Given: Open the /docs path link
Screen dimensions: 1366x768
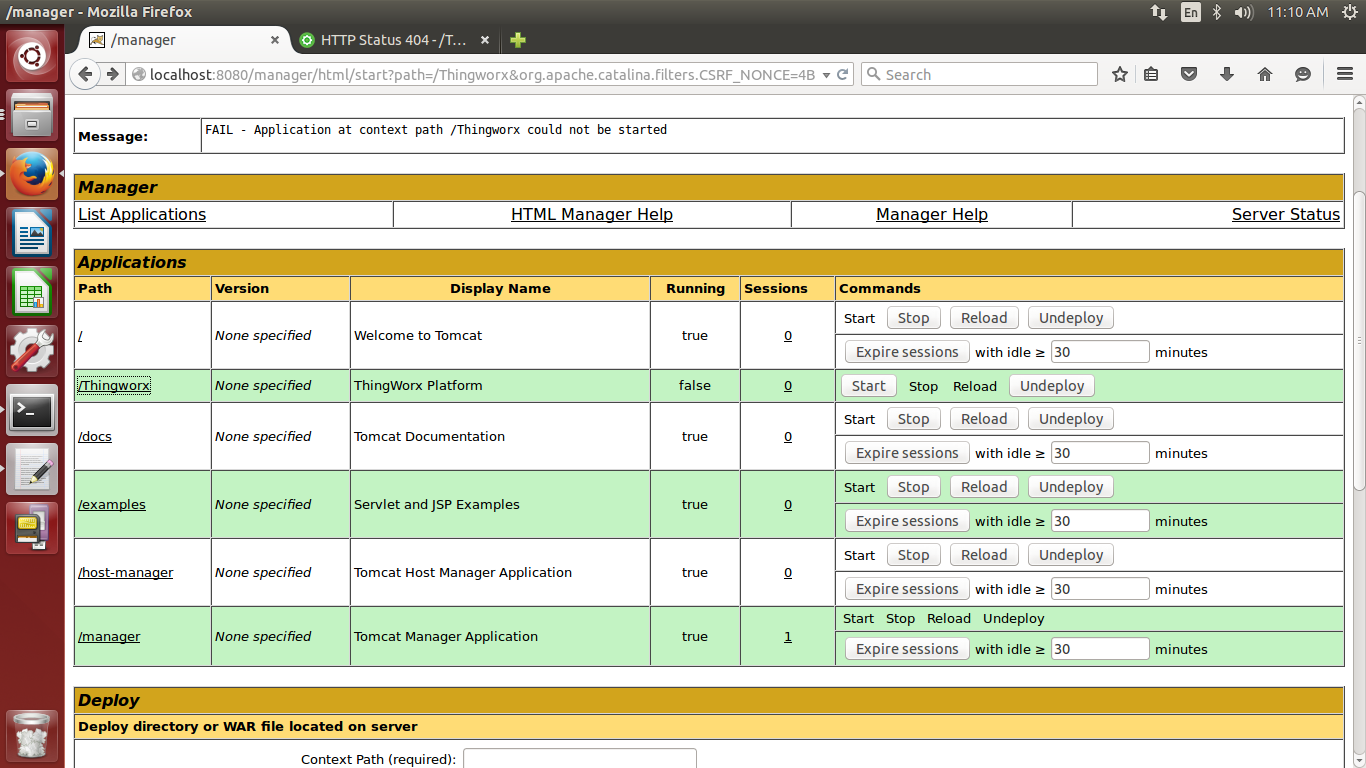Looking at the screenshot, I should (x=95, y=436).
